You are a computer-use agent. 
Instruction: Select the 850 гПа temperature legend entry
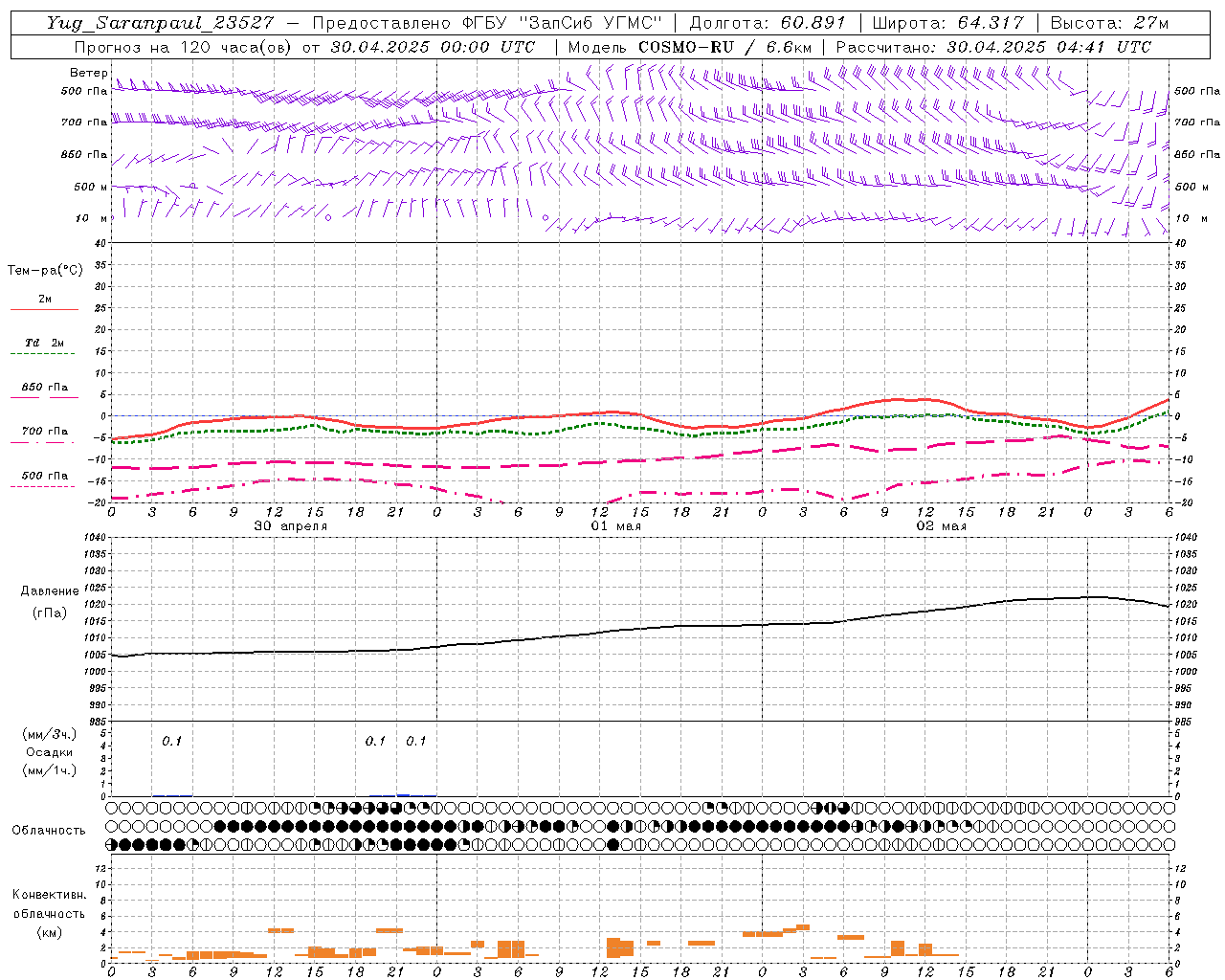[44, 387]
